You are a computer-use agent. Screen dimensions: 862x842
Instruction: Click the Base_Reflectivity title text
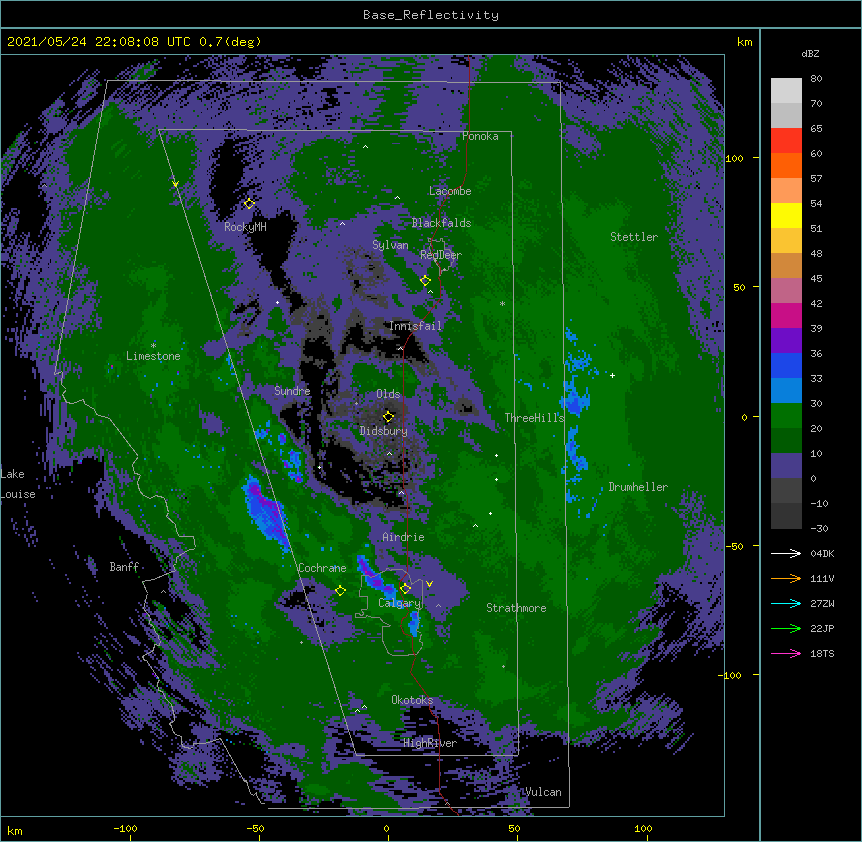pos(431,15)
